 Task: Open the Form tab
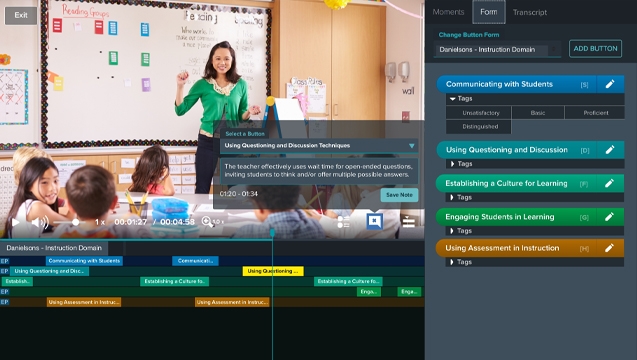(x=489, y=12)
